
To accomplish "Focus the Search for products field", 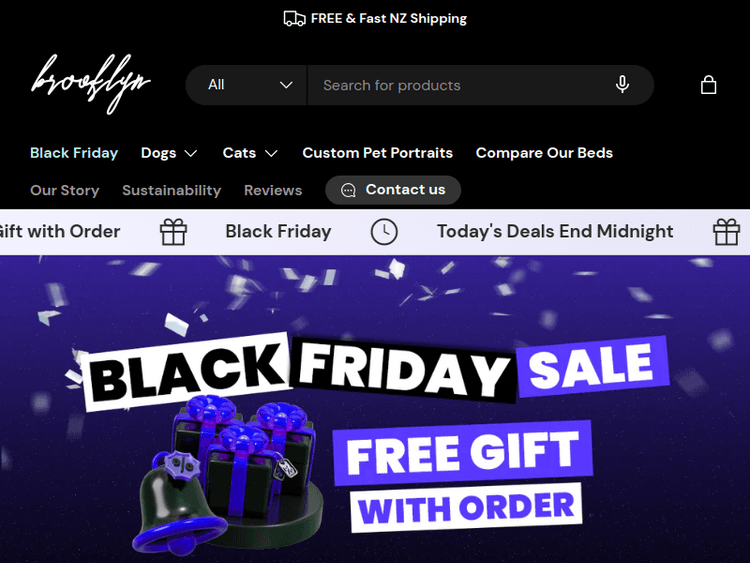I will coord(459,85).
